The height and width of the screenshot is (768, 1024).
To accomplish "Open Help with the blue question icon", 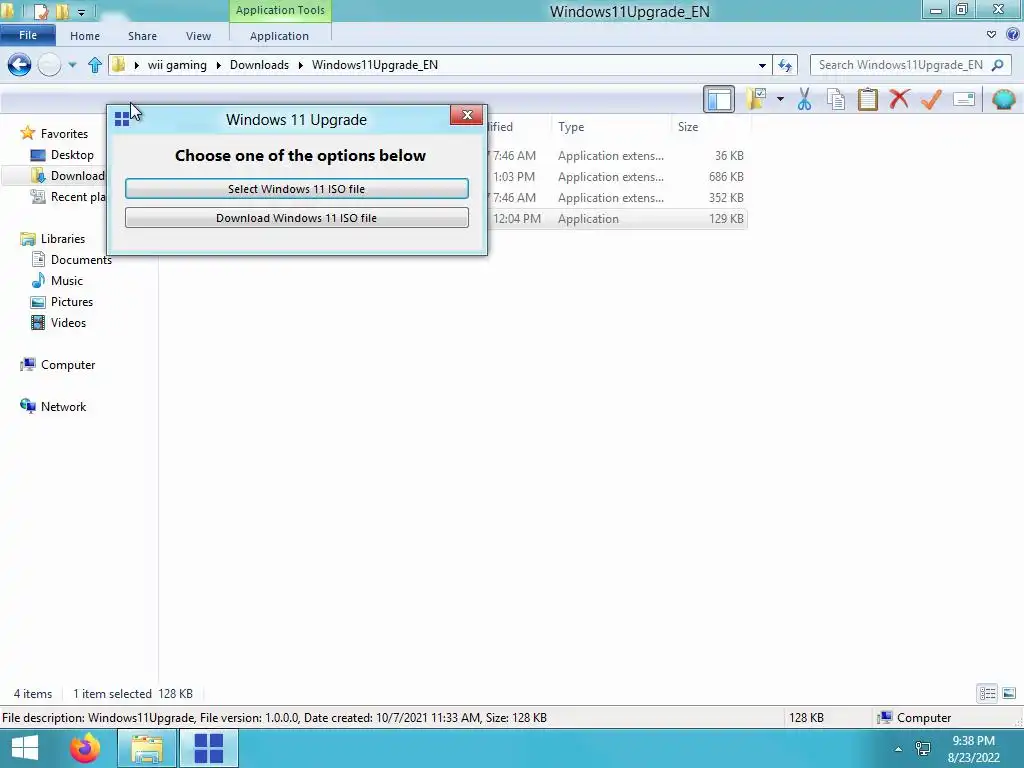I will tap(1014, 35).
